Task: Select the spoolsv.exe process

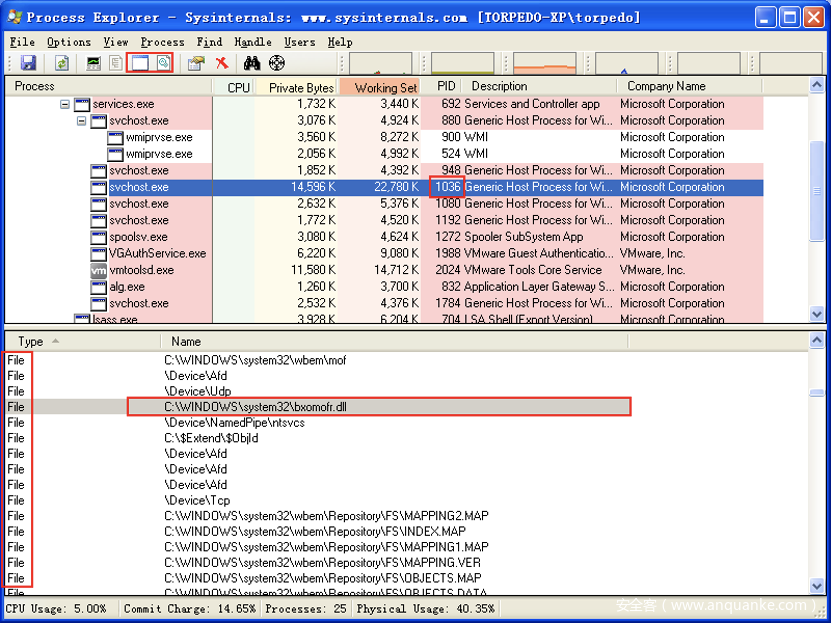Action: 384,237
